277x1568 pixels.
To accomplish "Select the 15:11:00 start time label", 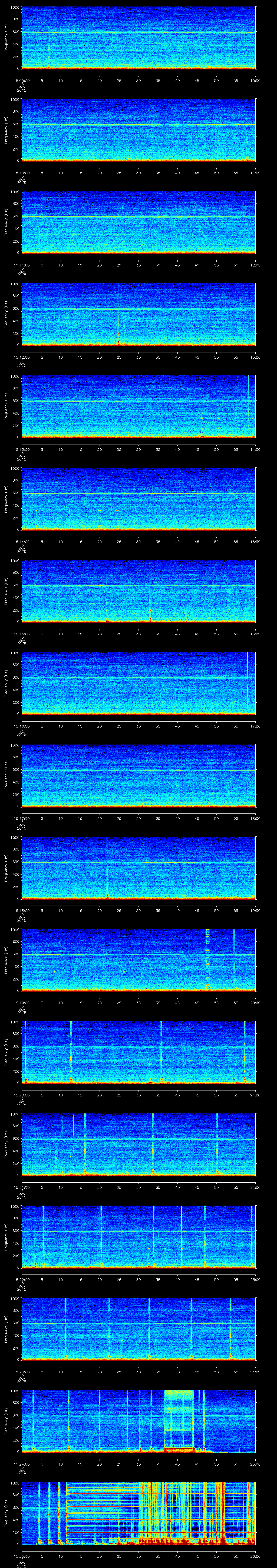I will coord(21,265).
